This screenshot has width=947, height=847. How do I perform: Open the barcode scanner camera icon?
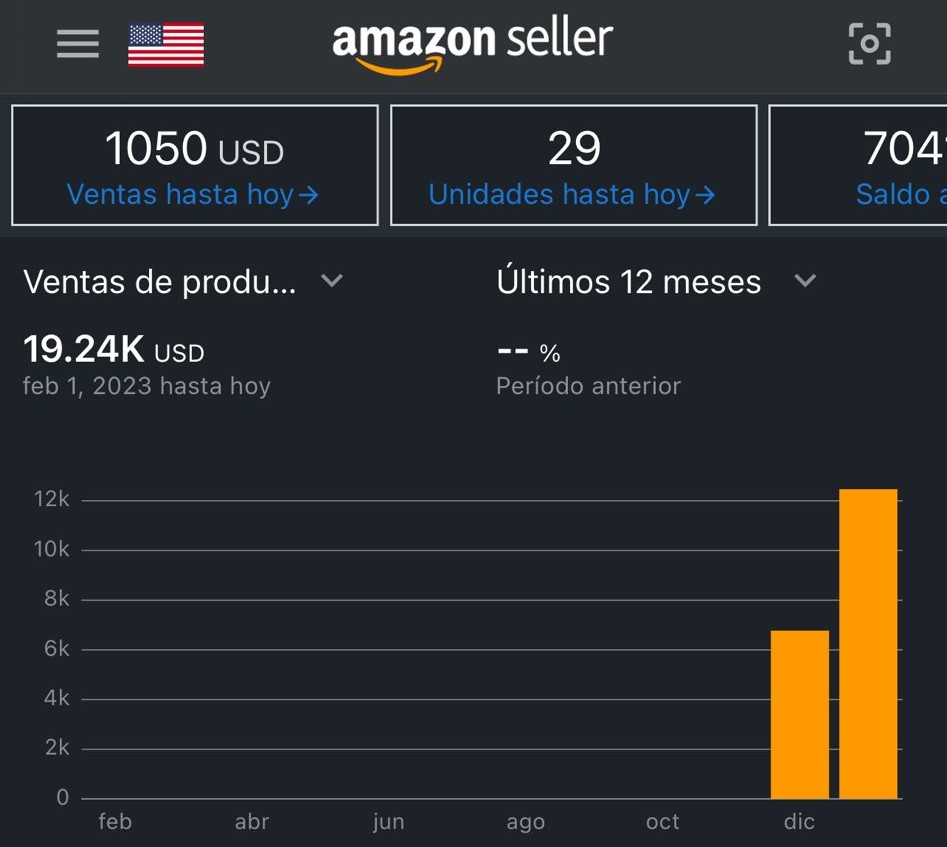[869, 43]
